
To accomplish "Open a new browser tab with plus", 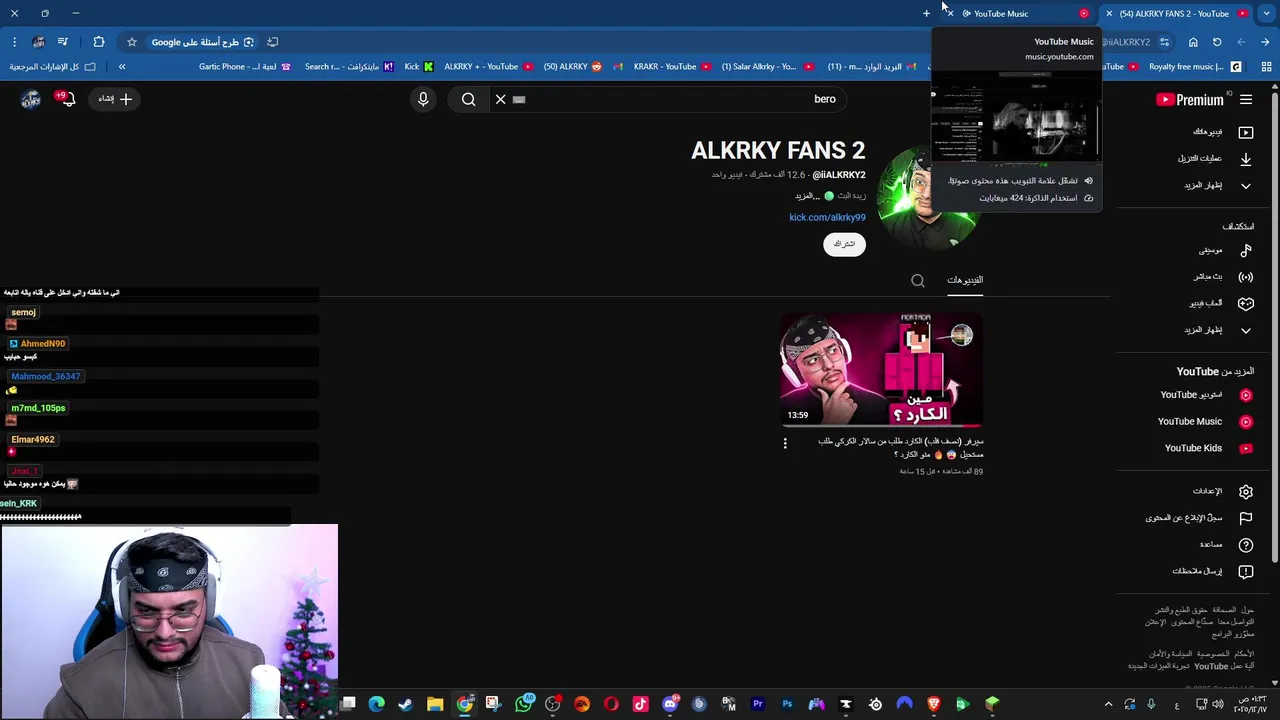I will (x=926, y=14).
